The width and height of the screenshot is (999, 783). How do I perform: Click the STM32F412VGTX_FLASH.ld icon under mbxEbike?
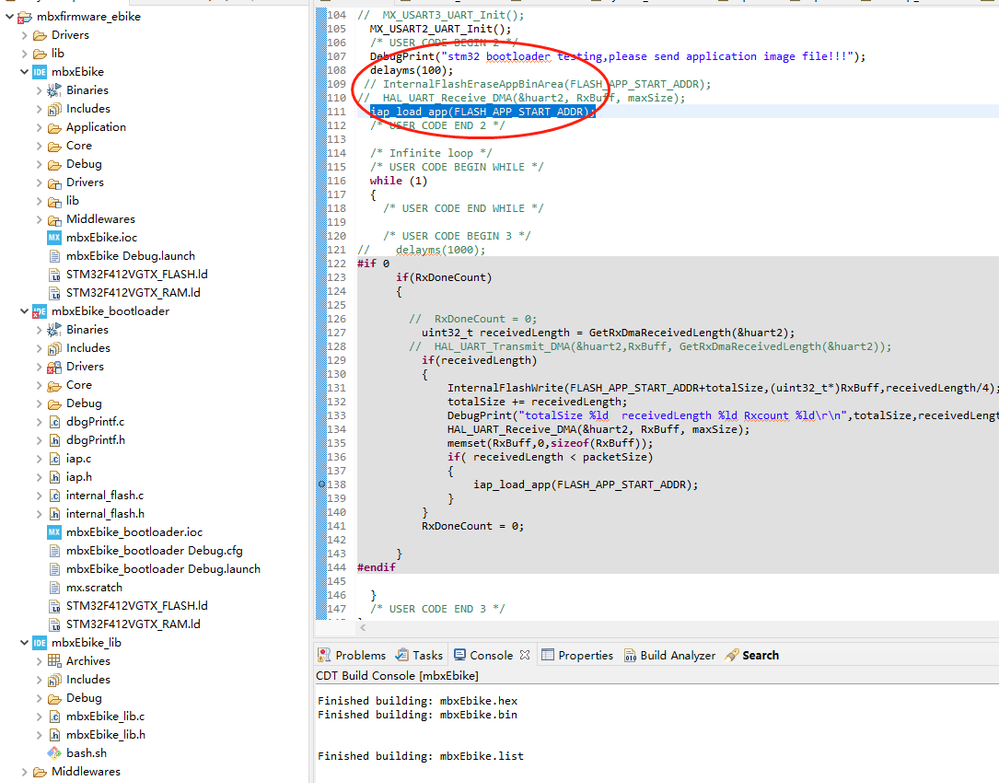(x=54, y=275)
